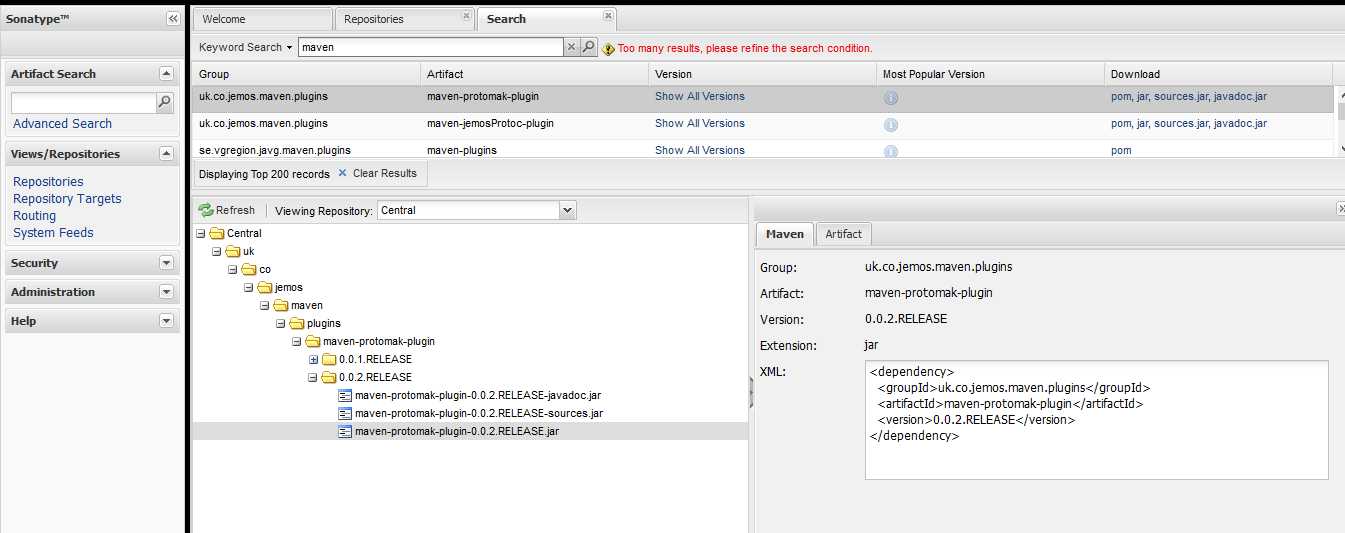Open the Viewing Repository Central dropdown
This screenshot has height=533, width=1345.
point(568,210)
